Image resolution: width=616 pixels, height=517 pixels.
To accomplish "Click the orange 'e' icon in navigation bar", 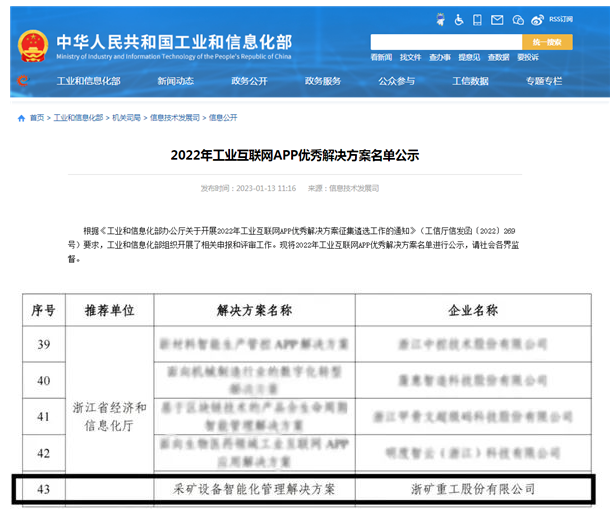I will pos(23,81).
